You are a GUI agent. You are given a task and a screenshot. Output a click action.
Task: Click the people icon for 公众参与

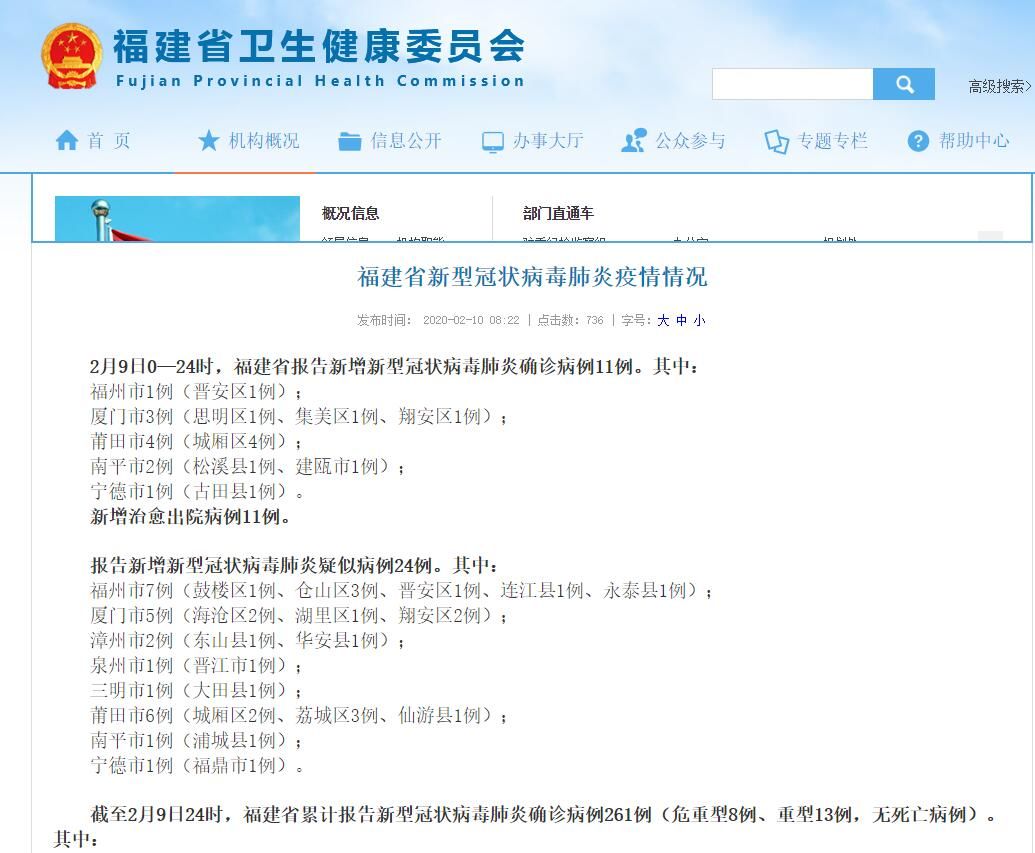[633, 142]
